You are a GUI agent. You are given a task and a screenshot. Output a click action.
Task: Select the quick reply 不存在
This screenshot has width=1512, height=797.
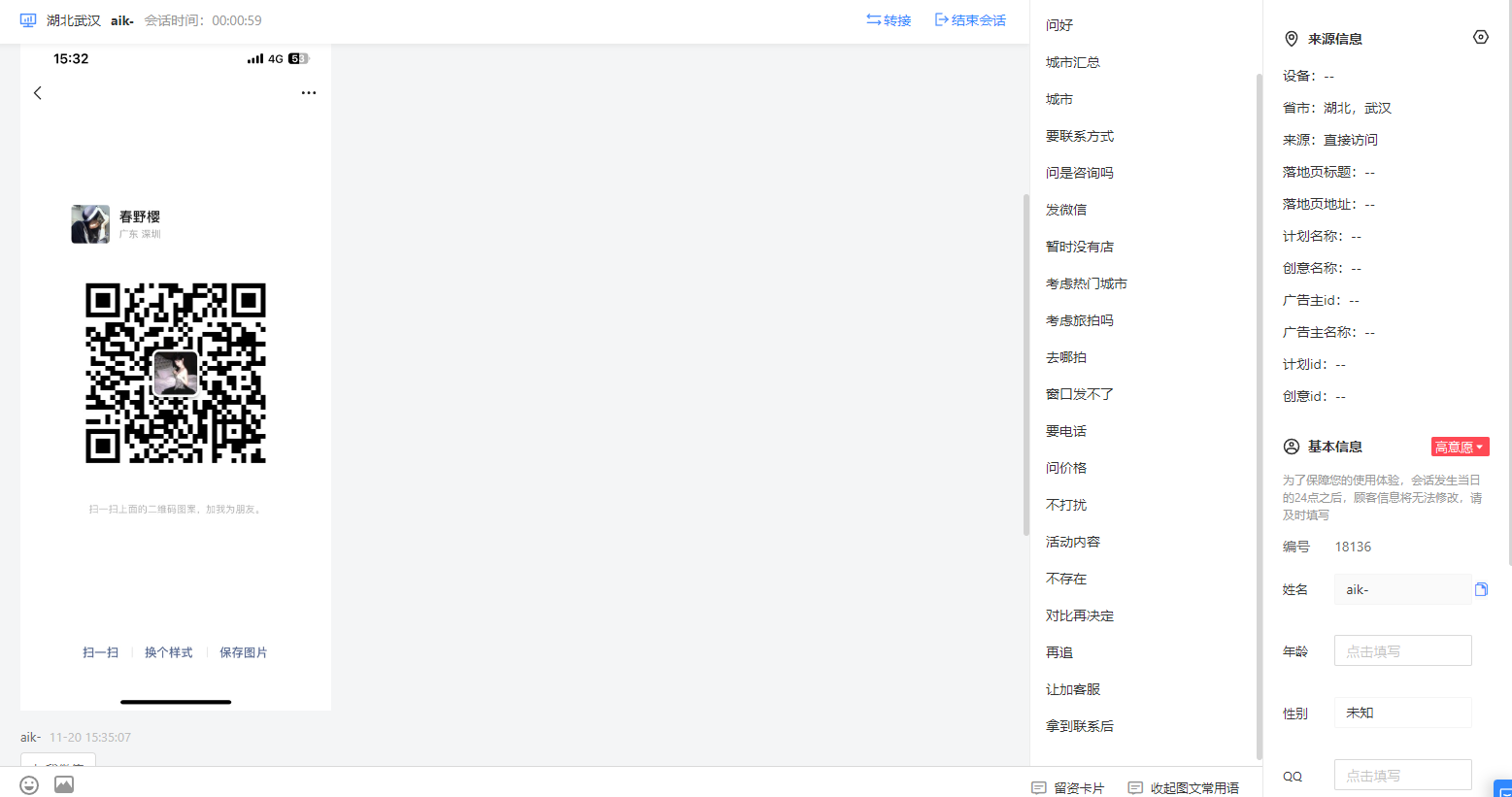coord(1066,579)
